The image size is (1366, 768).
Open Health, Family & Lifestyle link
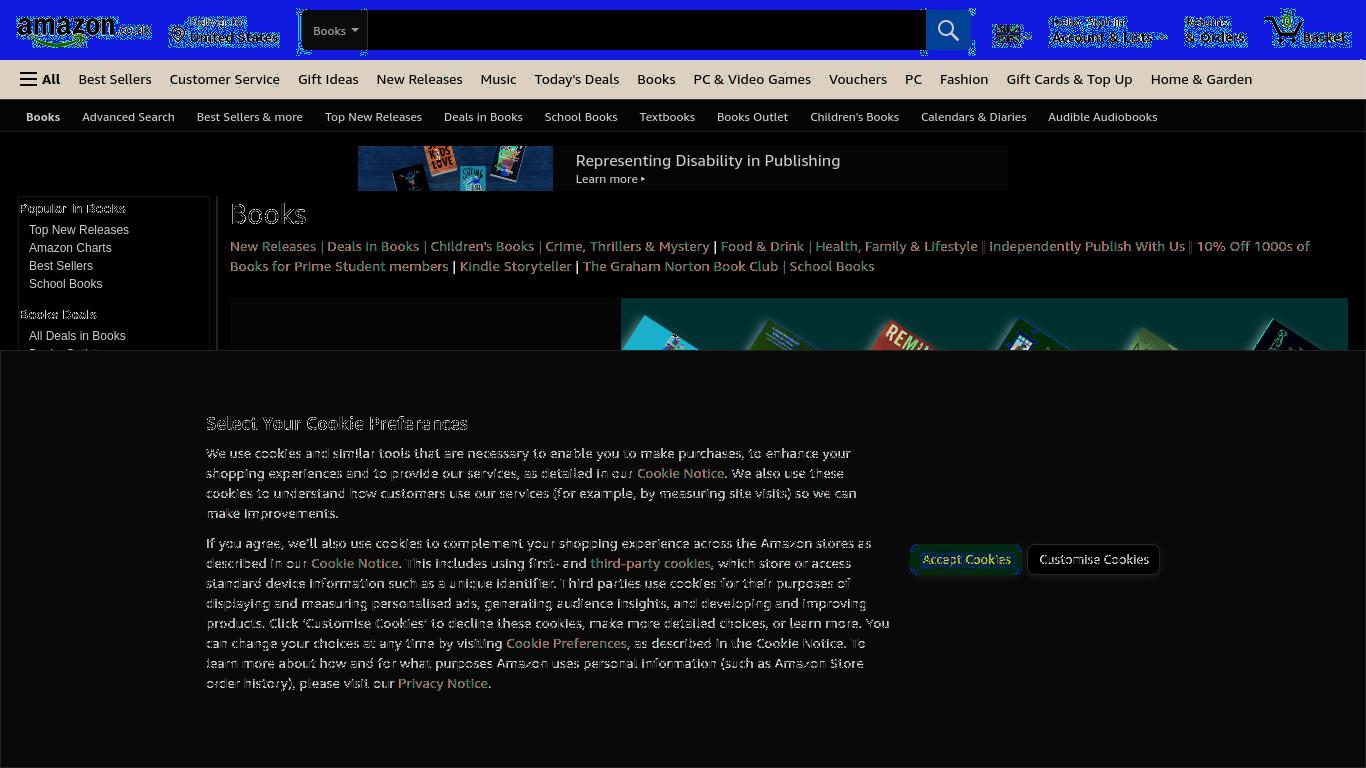896,246
